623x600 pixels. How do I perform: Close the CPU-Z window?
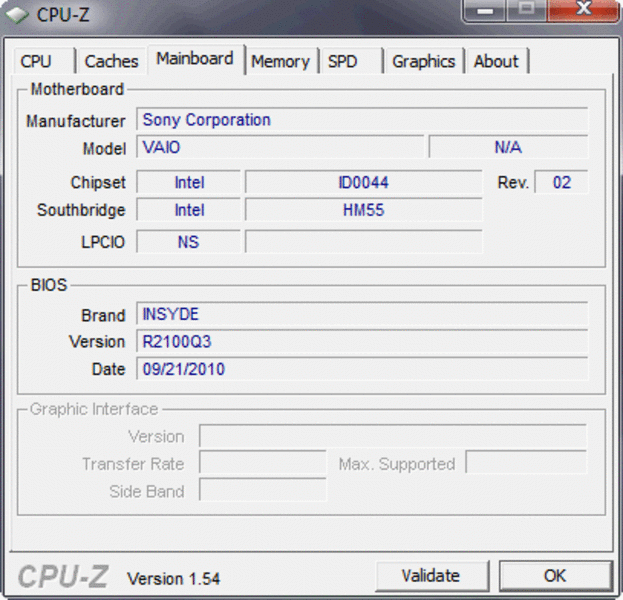(x=583, y=10)
